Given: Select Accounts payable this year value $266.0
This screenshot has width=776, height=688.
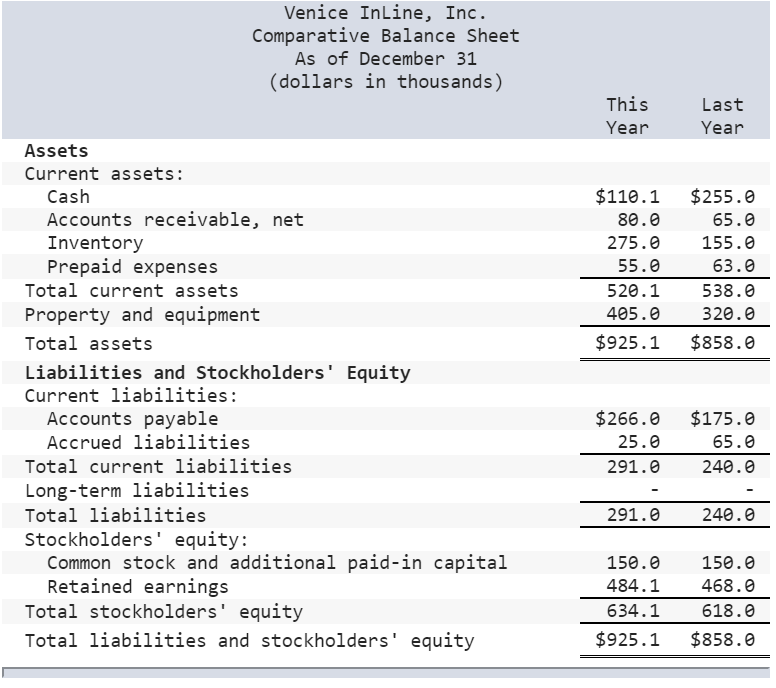Looking at the screenshot, I should (627, 419).
